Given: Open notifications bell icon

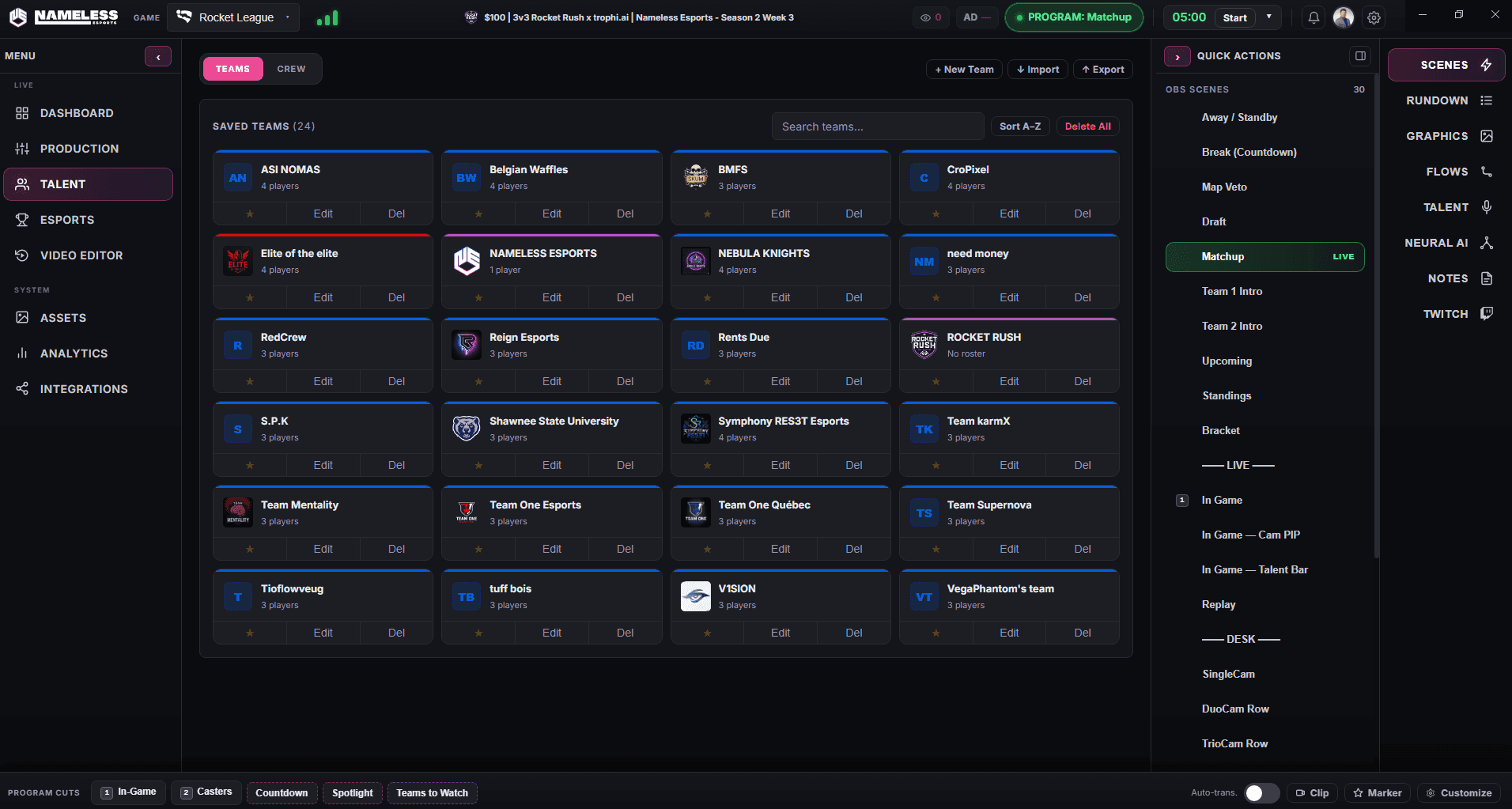Looking at the screenshot, I should click(x=1314, y=17).
